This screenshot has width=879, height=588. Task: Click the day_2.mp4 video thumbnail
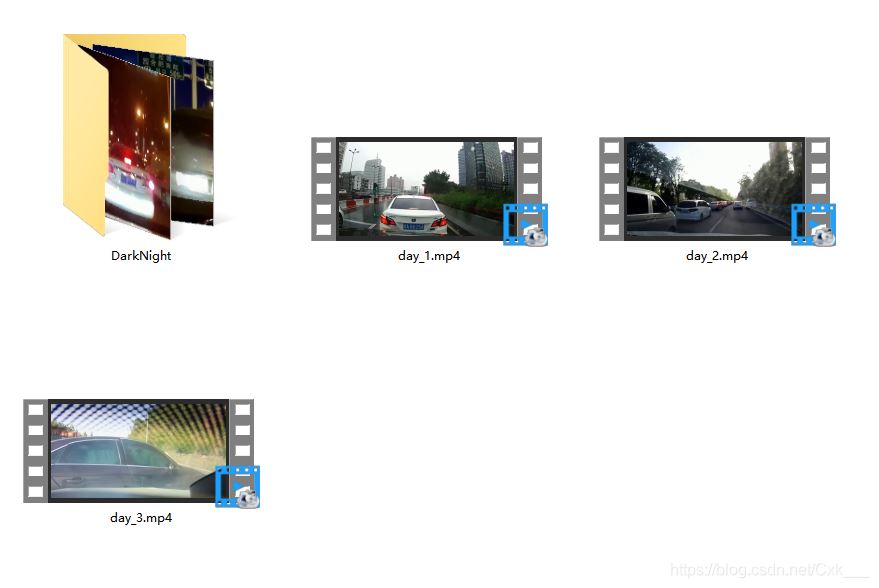pos(714,188)
